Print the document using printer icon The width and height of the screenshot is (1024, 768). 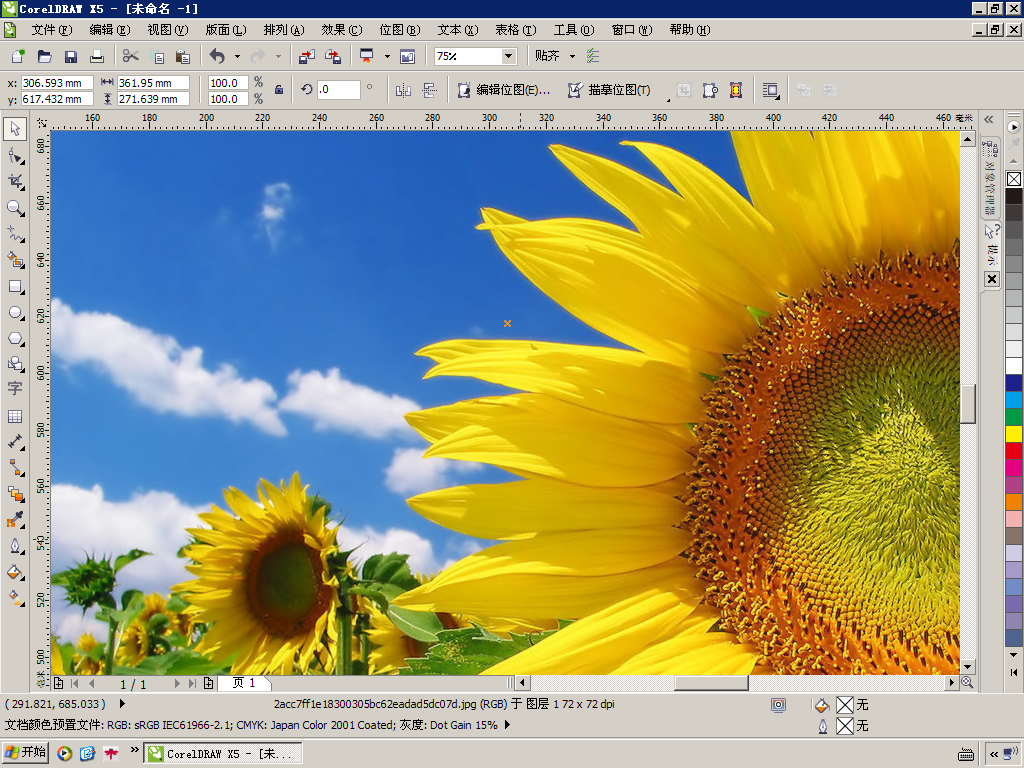pyautogui.click(x=97, y=56)
